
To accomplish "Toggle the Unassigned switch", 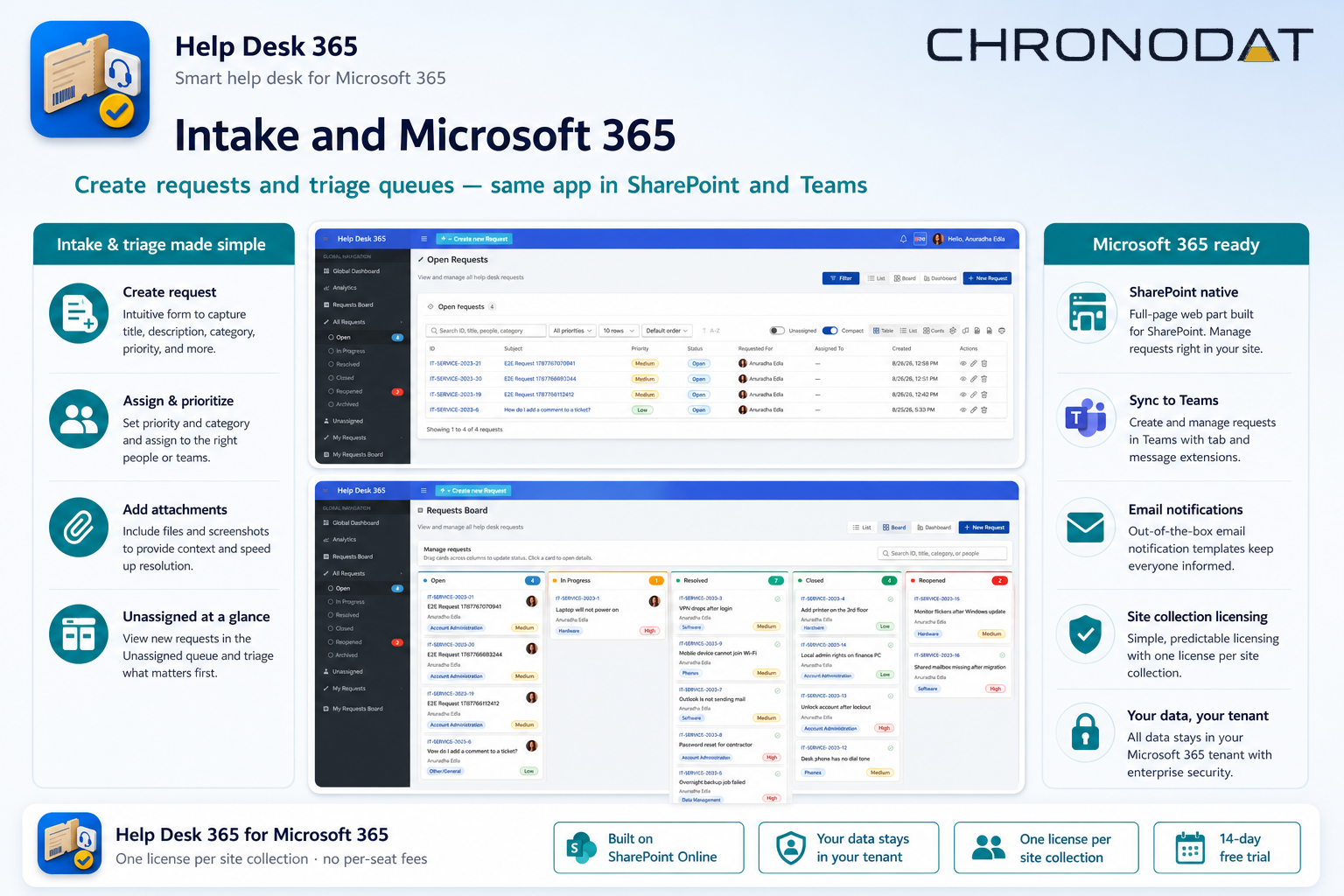I will pos(777,331).
